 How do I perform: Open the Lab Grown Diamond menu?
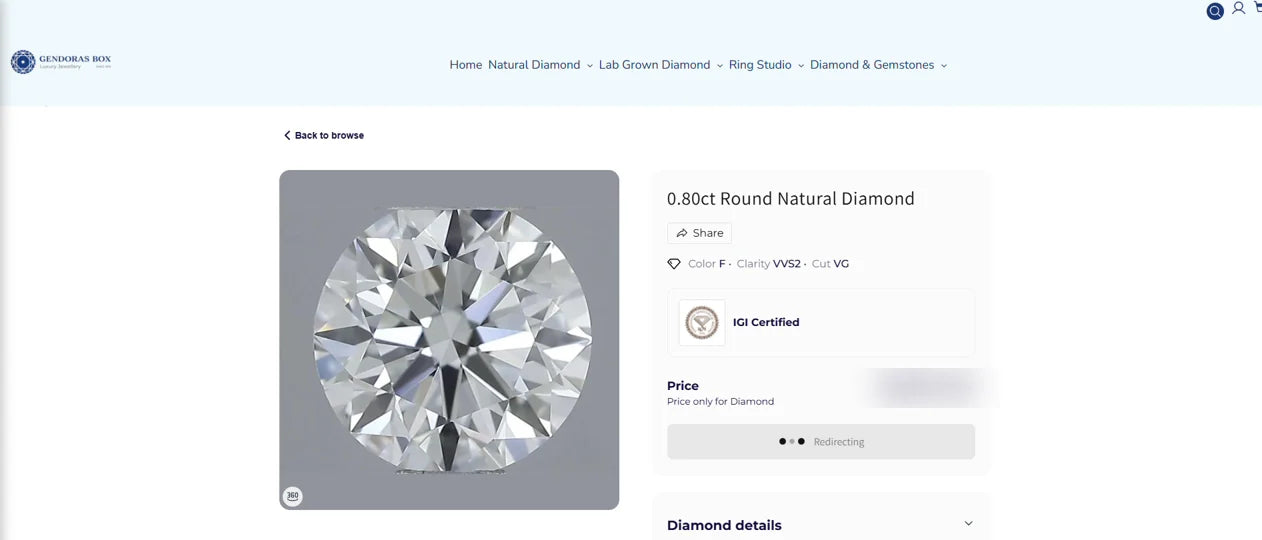tap(654, 65)
